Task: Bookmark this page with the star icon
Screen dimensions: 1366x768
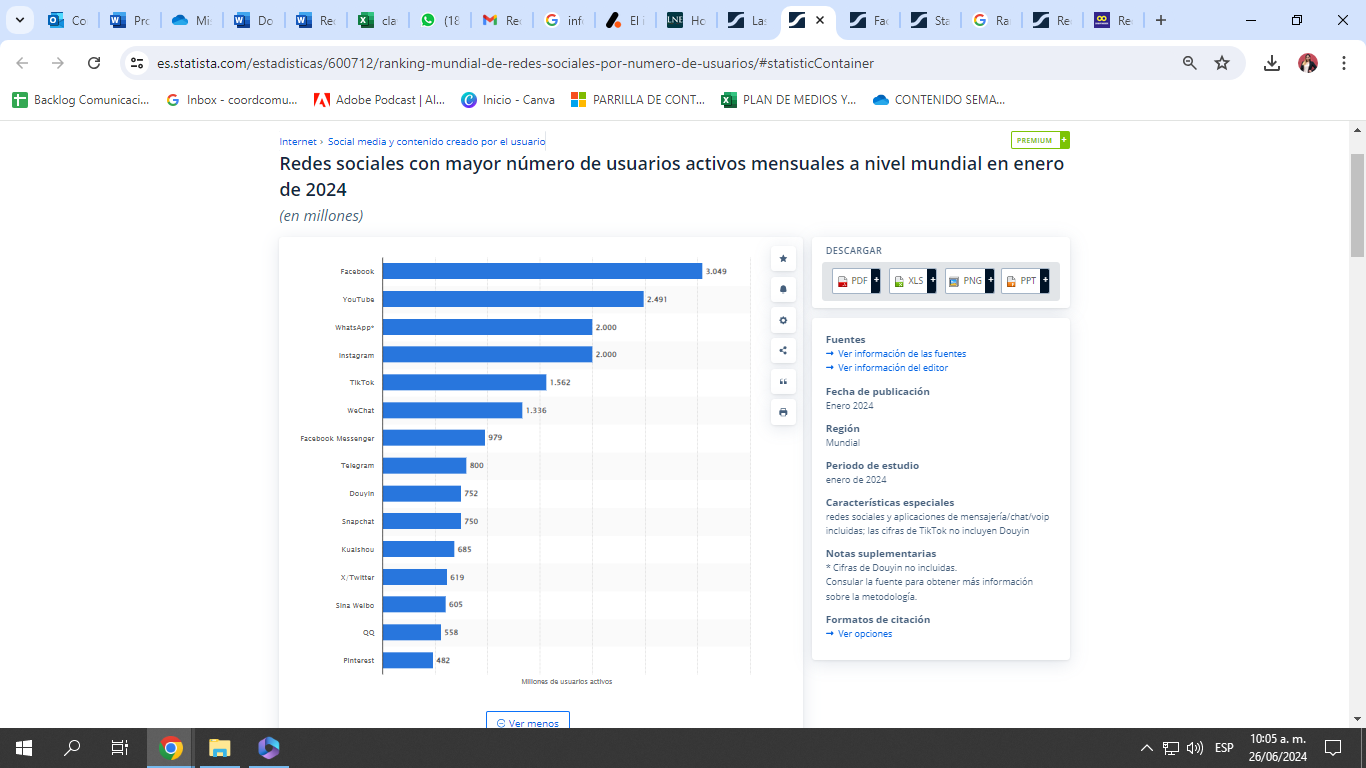Action: [1222, 63]
